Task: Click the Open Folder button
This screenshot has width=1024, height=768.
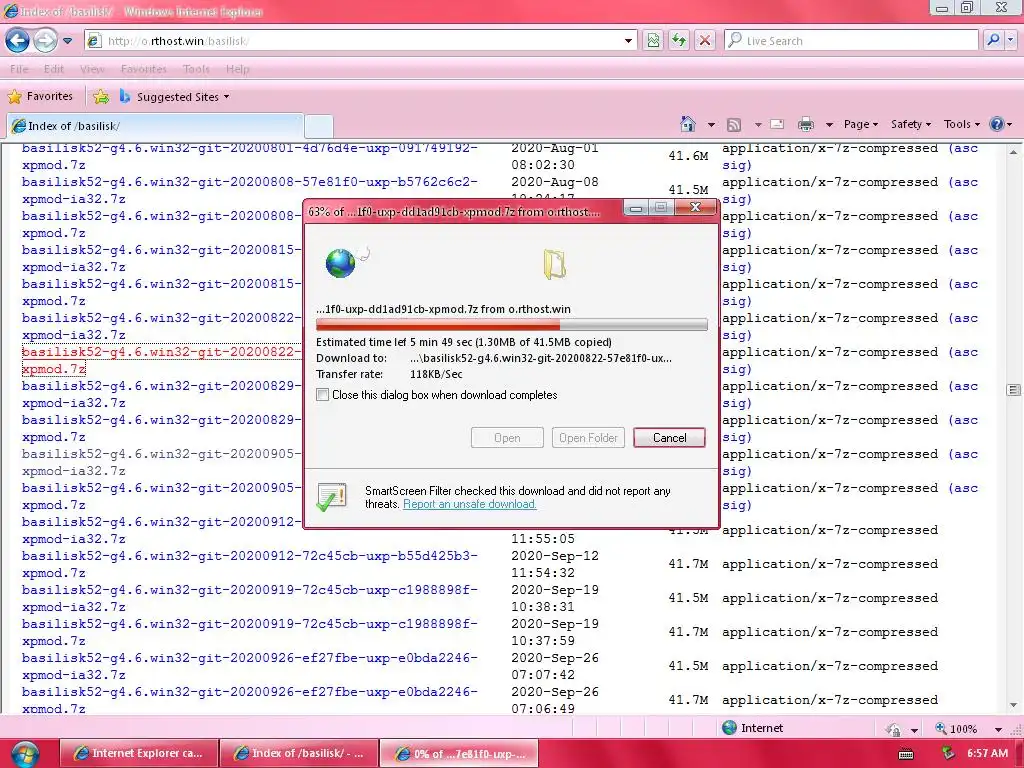Action: pos(588,438)
